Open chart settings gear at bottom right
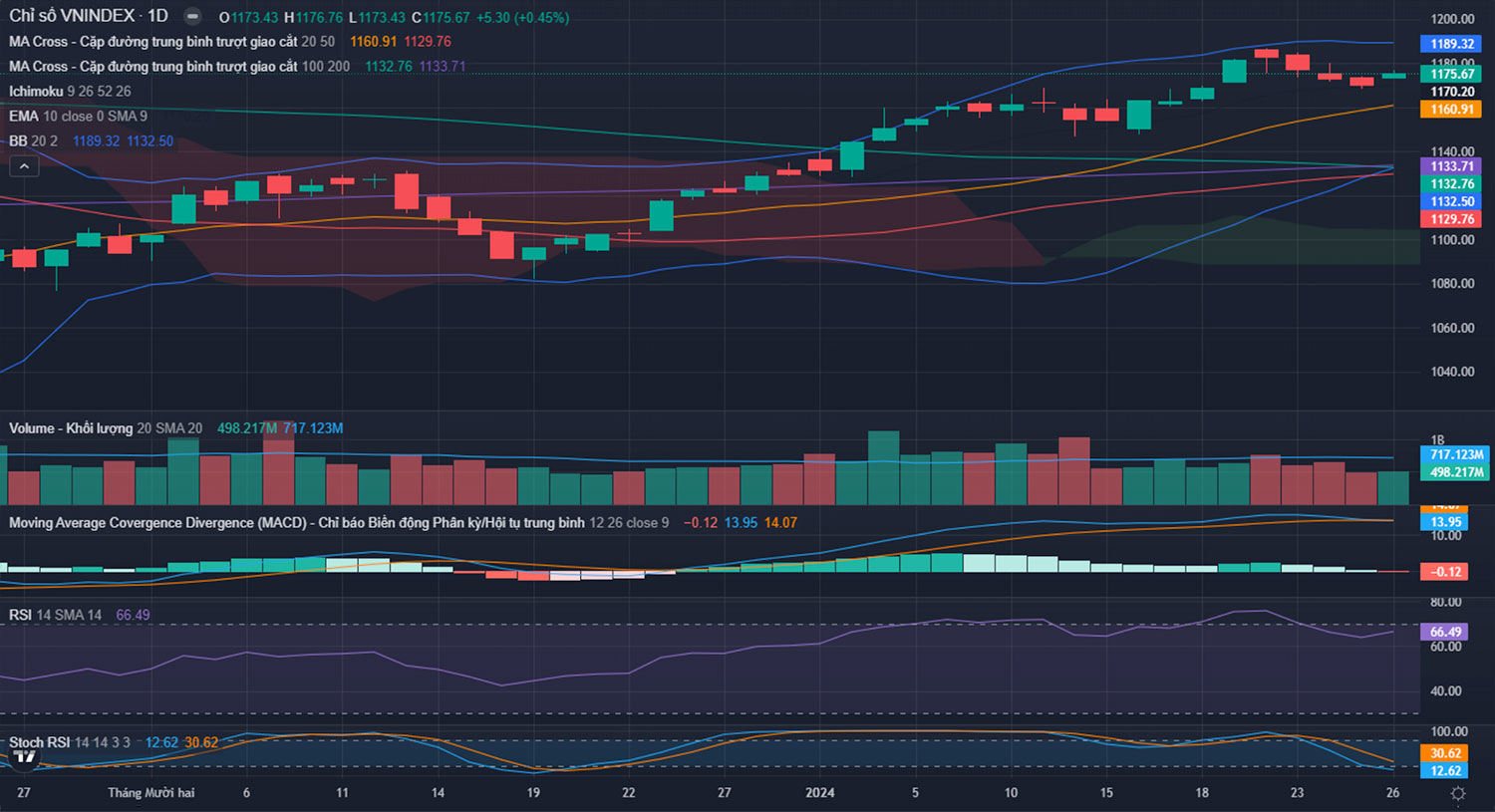The width and height of the screenshot is (1495, 812). [x=1457, y=793]
